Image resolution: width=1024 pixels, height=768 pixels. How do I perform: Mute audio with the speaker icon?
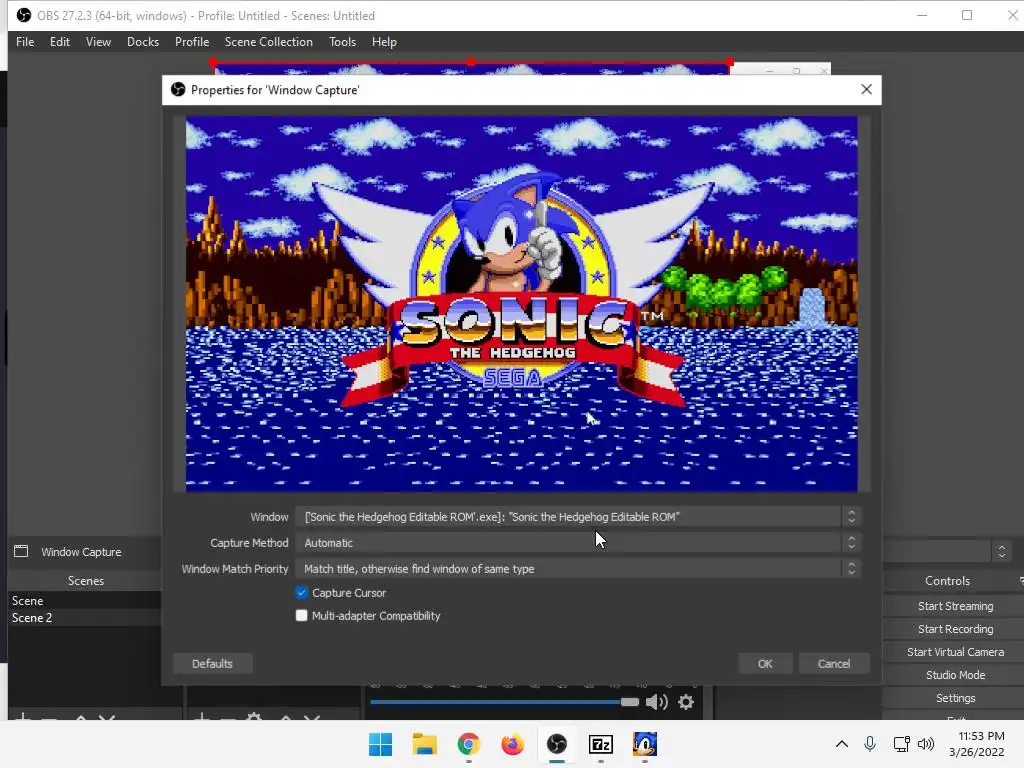pos(656,702)
